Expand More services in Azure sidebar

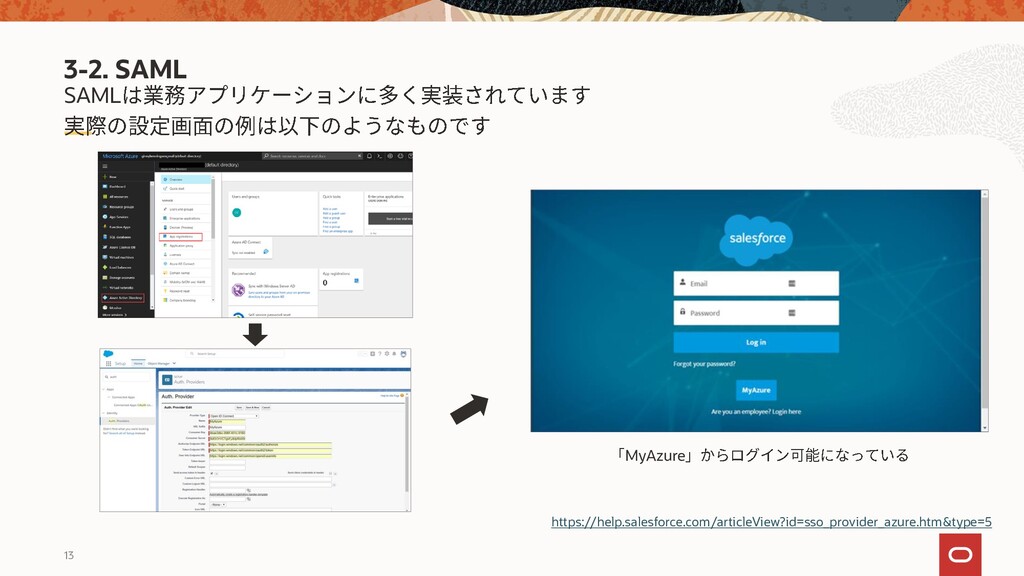coord(115,315)
